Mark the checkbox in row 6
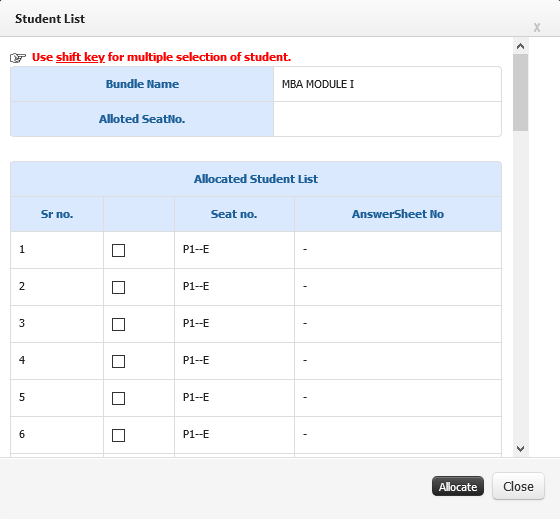Viewport: 560px width, 519px height. point(118,435)
